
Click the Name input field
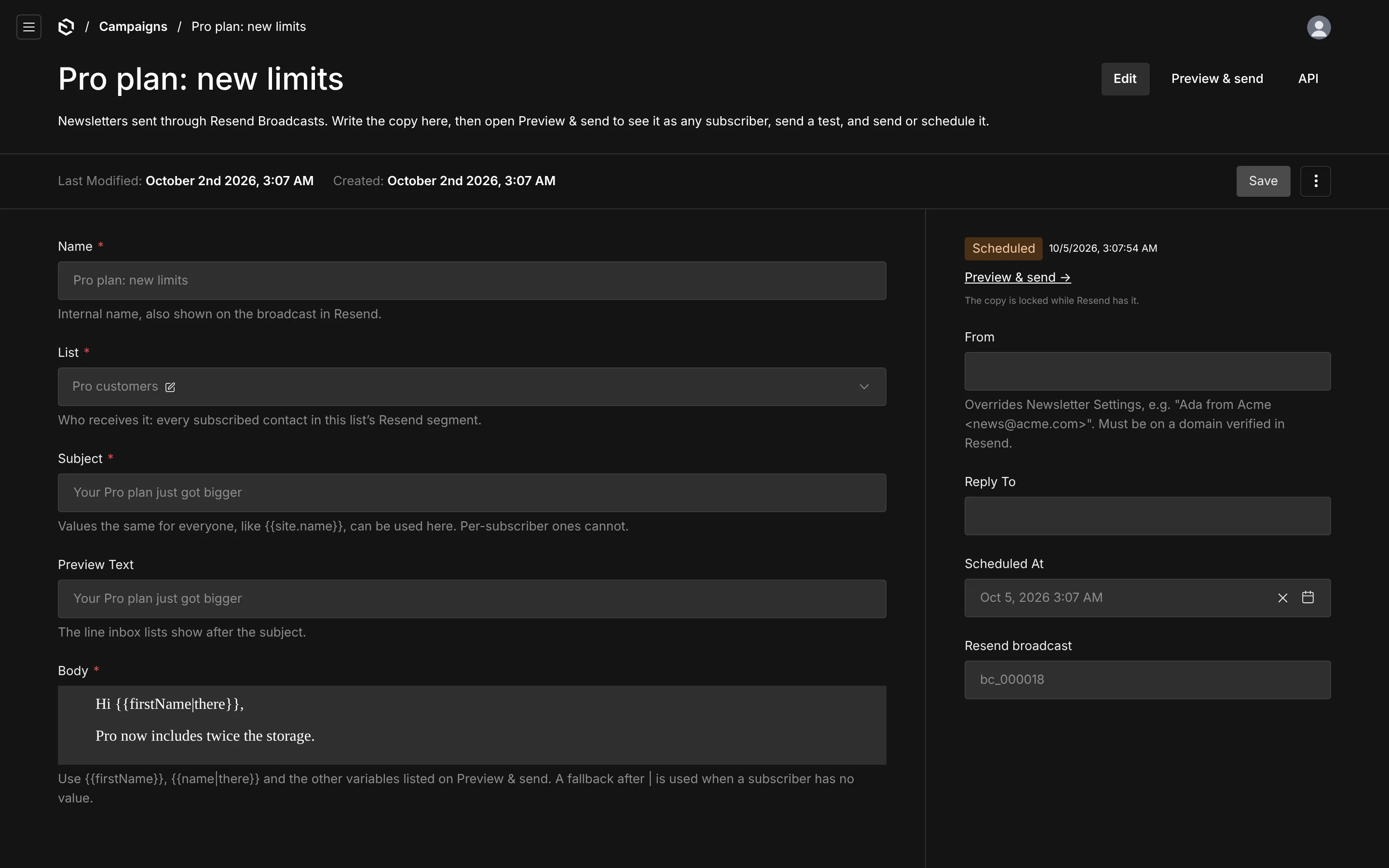tap(472, 281)
